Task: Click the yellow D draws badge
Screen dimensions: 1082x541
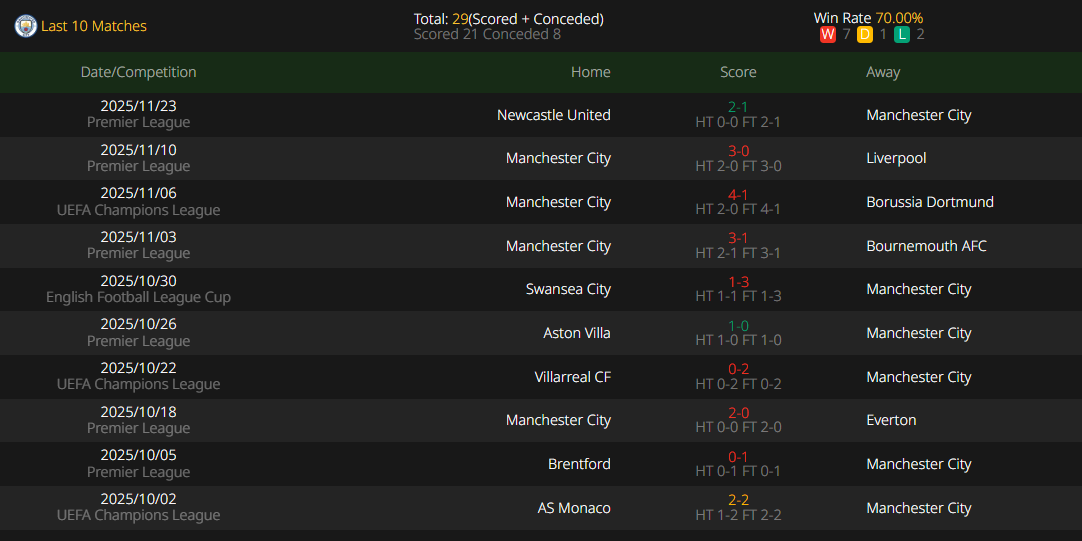Action: [865, 34]
